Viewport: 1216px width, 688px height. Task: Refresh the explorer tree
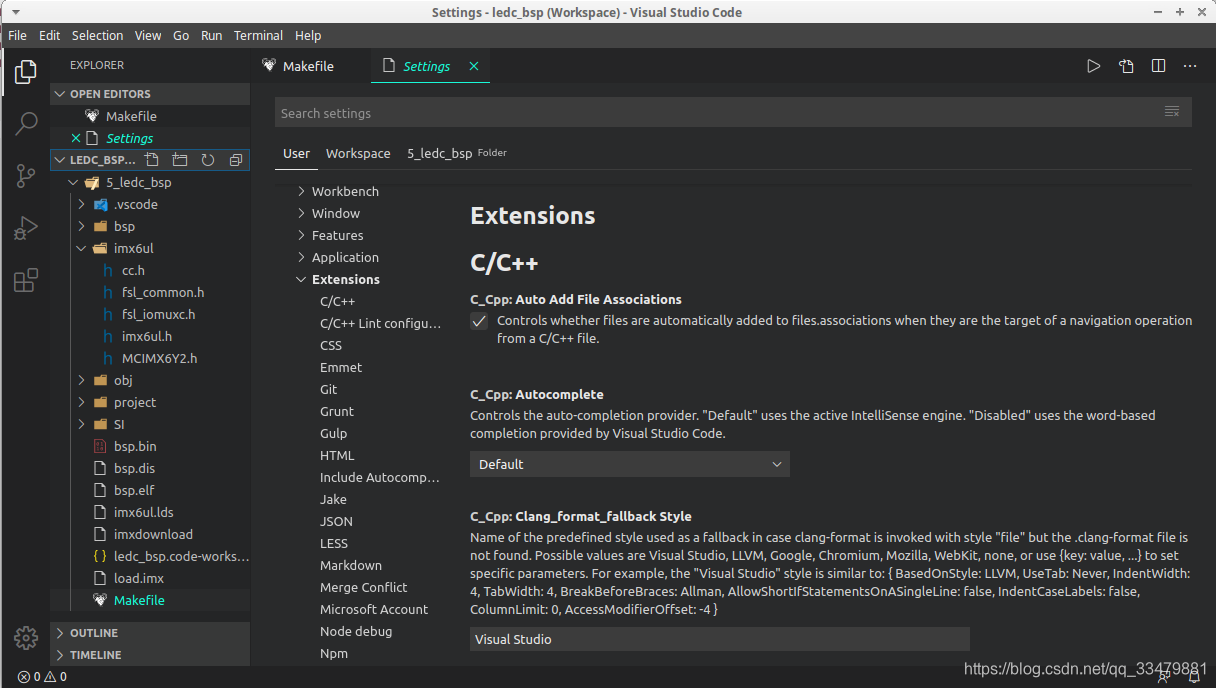coord(208,160)
